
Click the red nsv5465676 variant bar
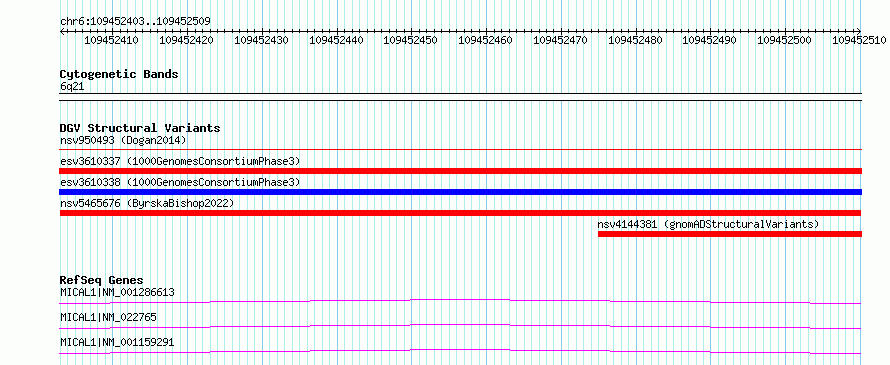click(x=461, y=213)
